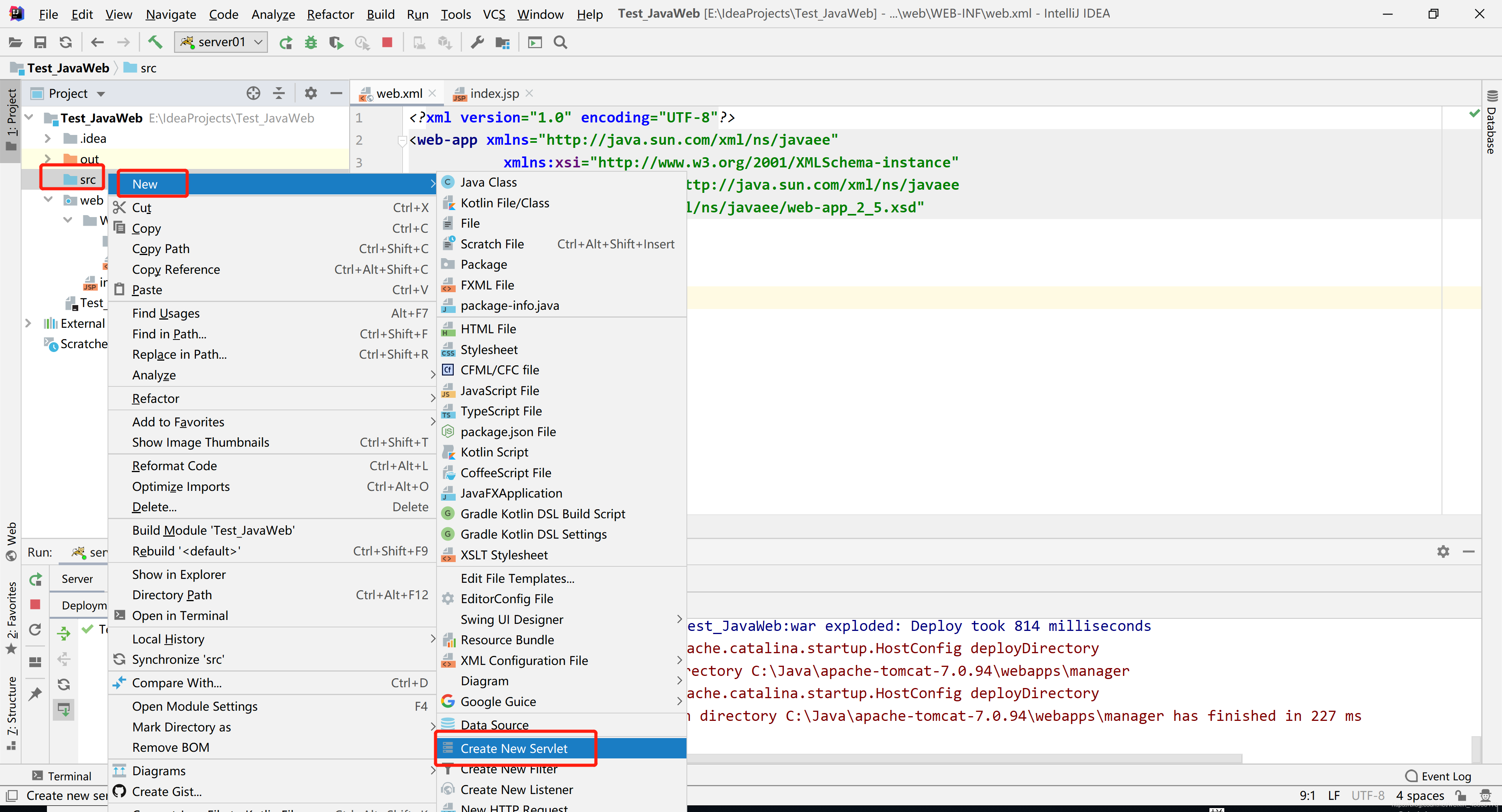Open the server01 run configuration dropdown
Viewport: 1502px width, 812px height.
click(x=221, y=42)
